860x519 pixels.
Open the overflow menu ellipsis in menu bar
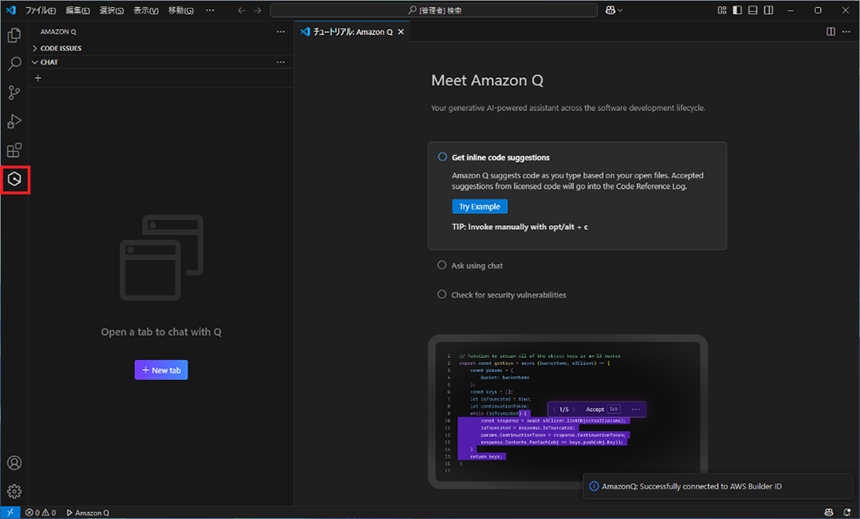[210, 10]
